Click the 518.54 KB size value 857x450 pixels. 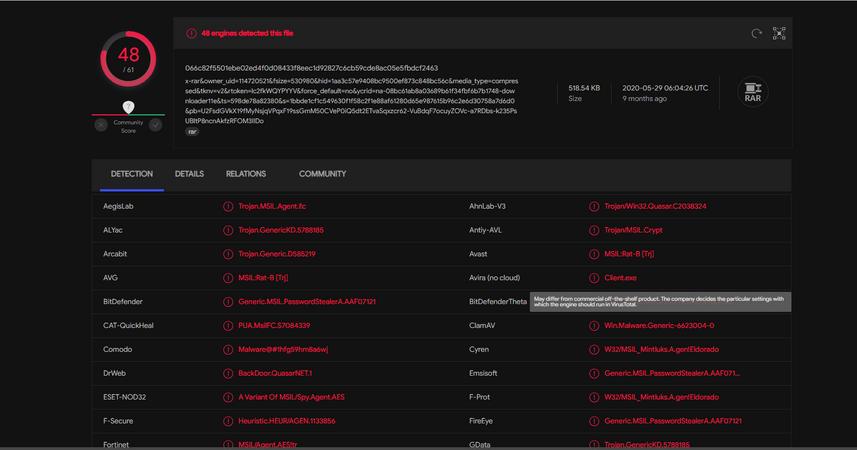584,88
